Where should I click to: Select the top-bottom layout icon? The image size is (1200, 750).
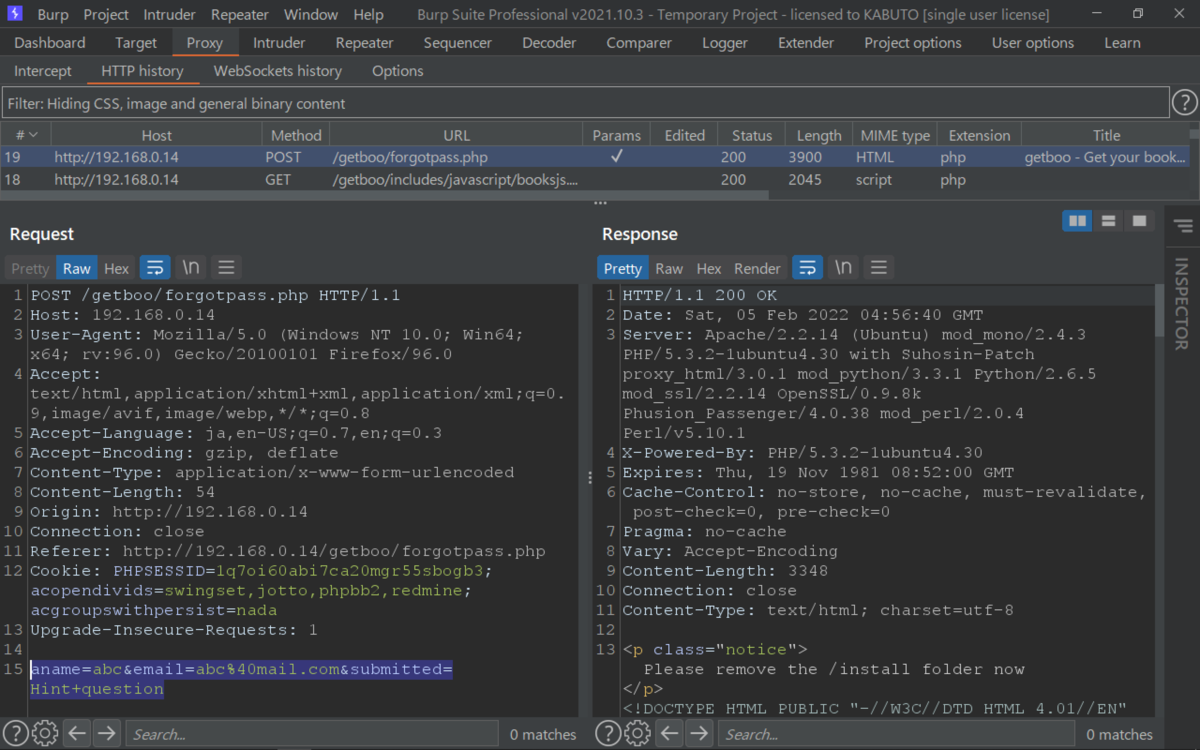[x=1107, y=221]
